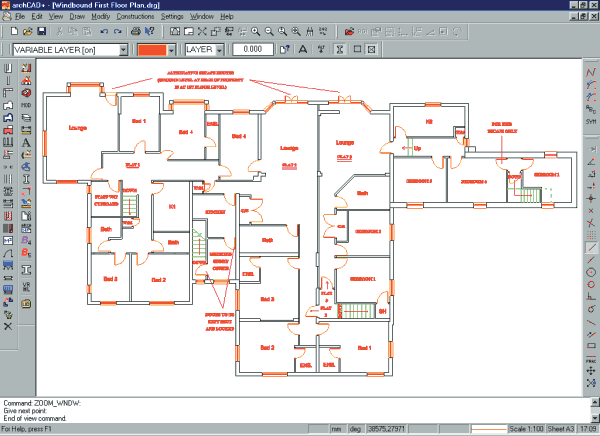The height and width of the screenshot is (436, 600).
Task: Open the Modify menu
Action: pyautogui.click(x=100, y=17)
